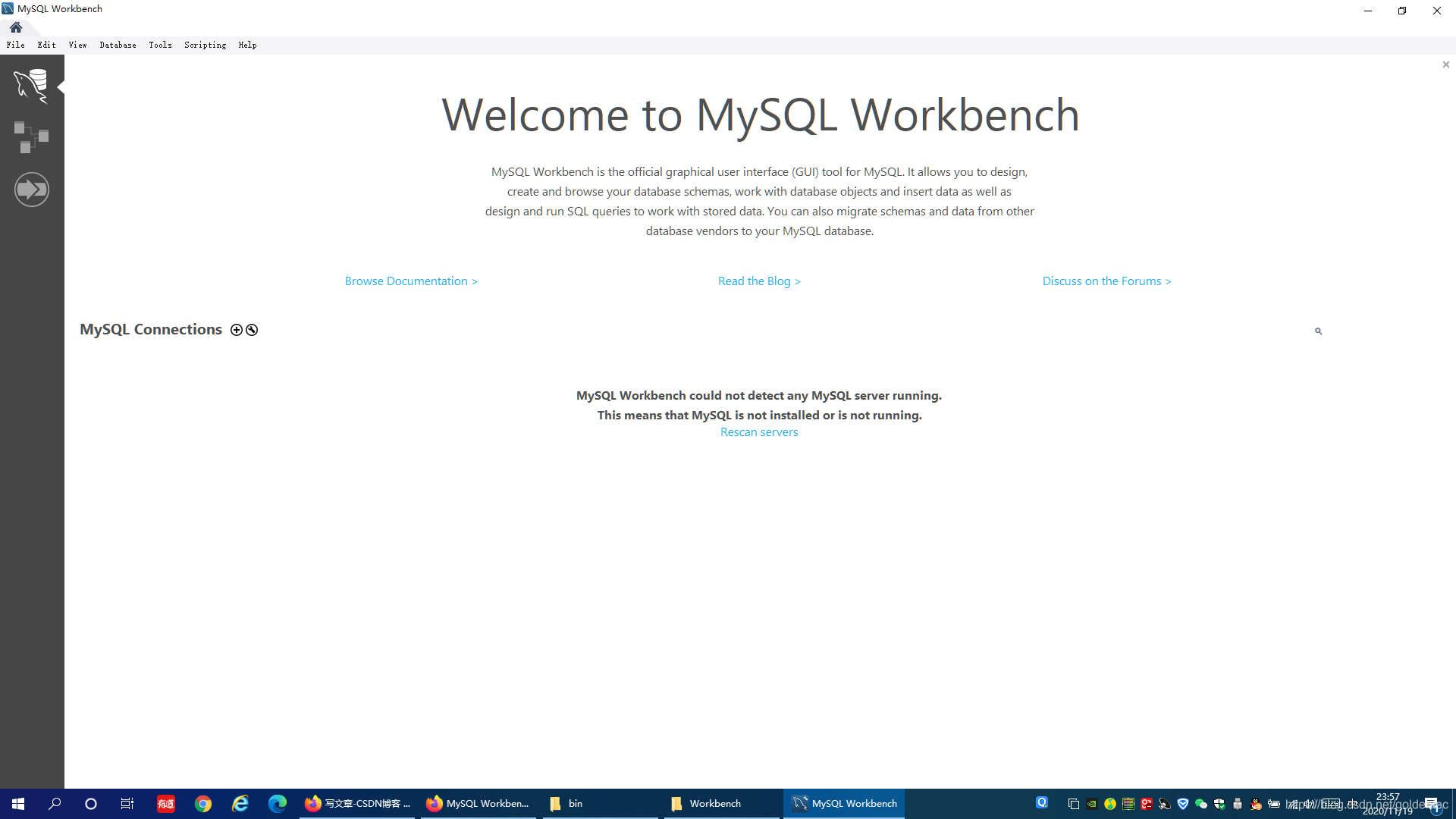1456x819 pixels.
Task: Open the Help menu
Action: [x=247, y=45]
